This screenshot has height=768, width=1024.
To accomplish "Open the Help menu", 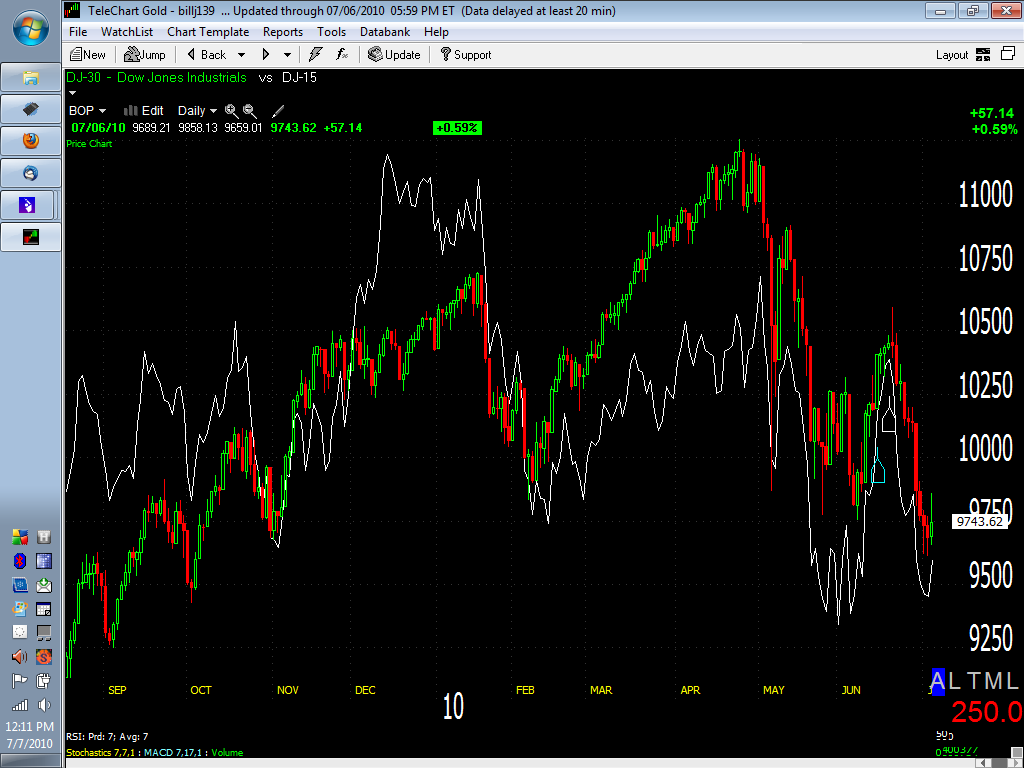I will [x=436, y=32].
